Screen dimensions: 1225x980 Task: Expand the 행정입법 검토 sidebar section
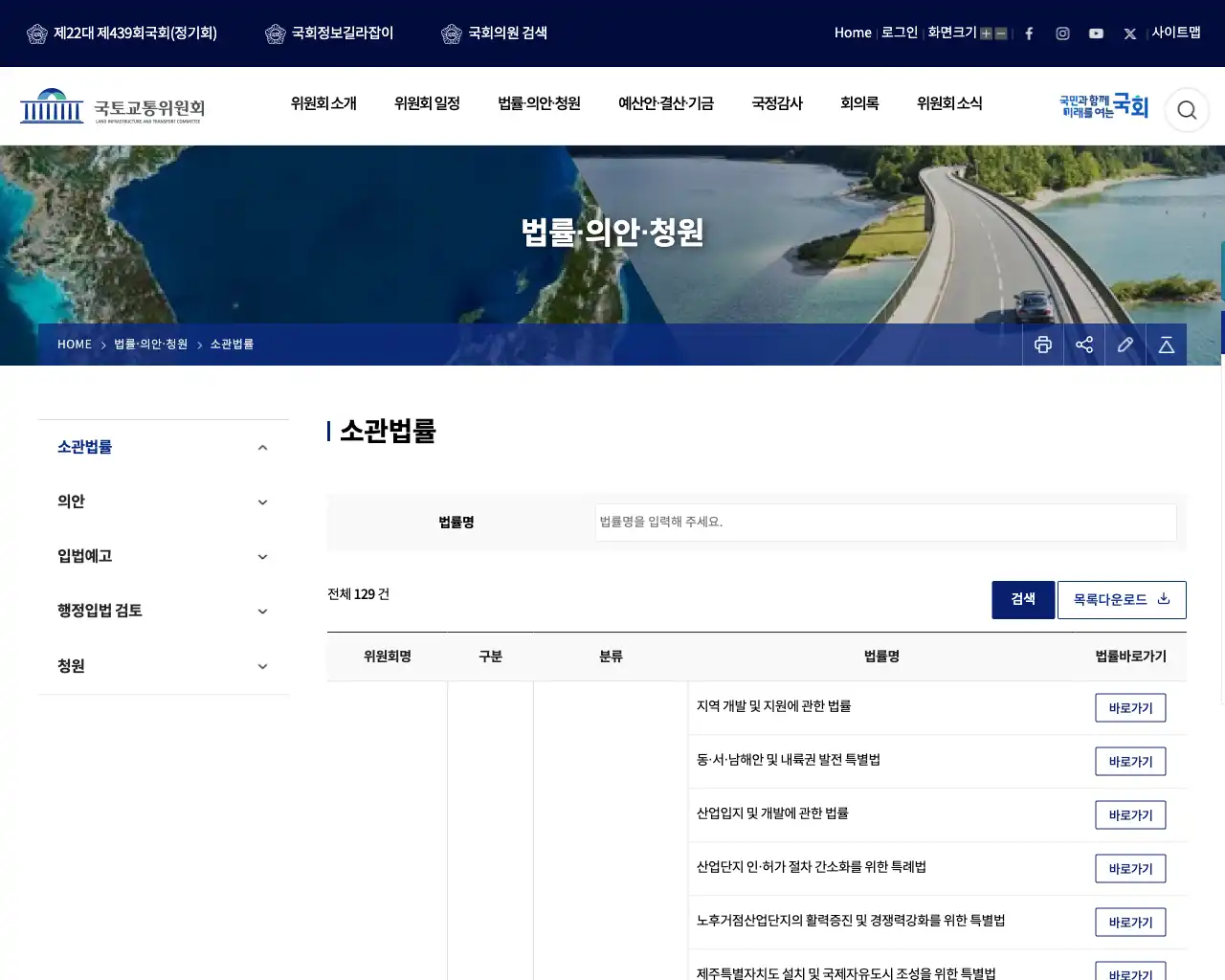tap(262, 612)
